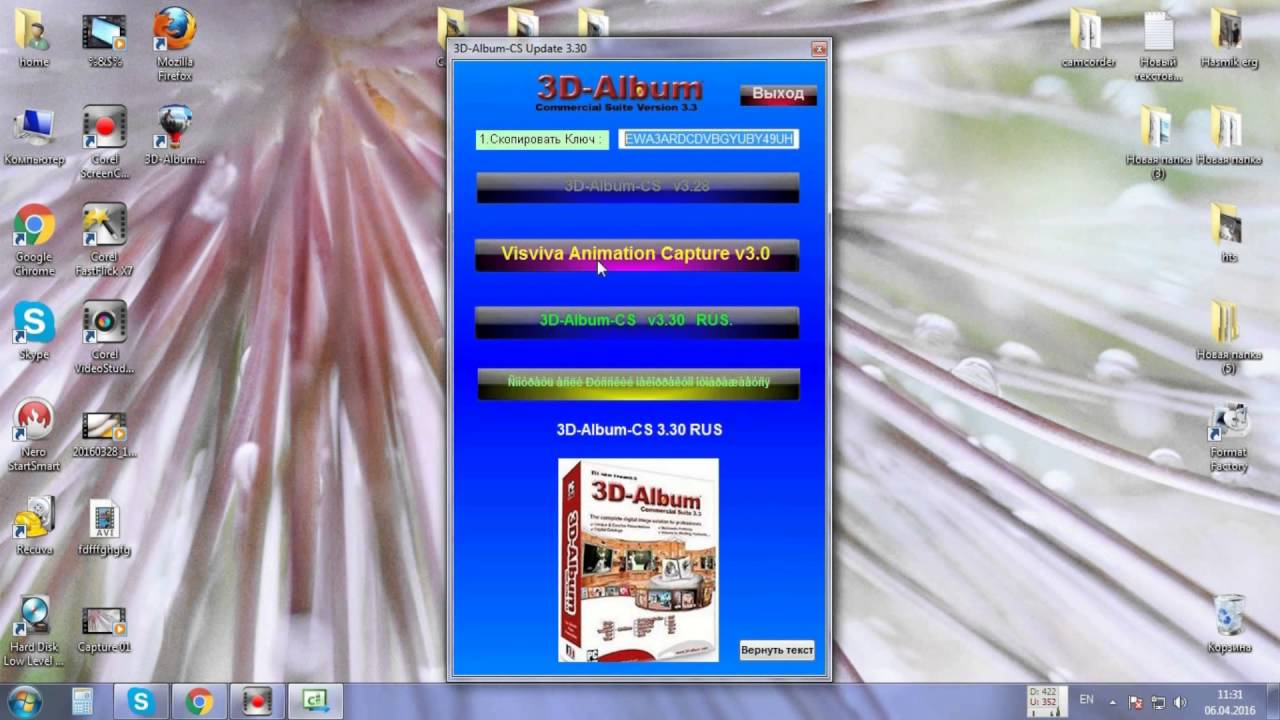Select the Recuva desktop shortcut

pos(34,526)
